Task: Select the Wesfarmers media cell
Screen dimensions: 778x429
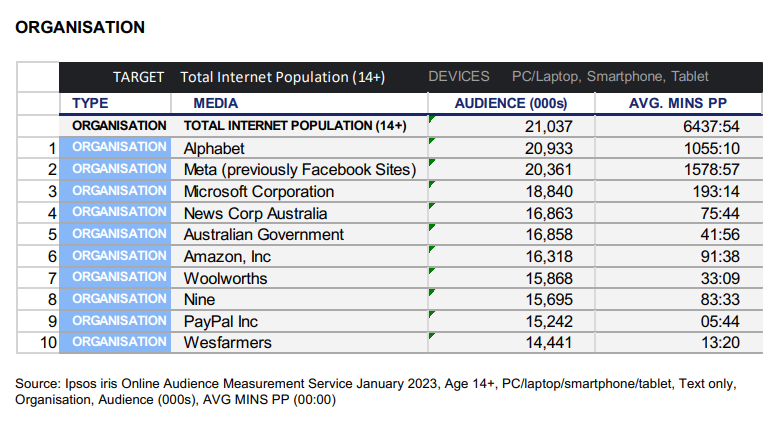Action: (x=227, y=343)
